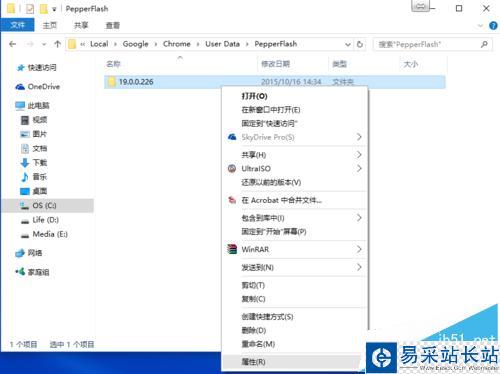500x374 pixels.
Task: Expand the 发送到(N) submenu
Action: (295, 267)
